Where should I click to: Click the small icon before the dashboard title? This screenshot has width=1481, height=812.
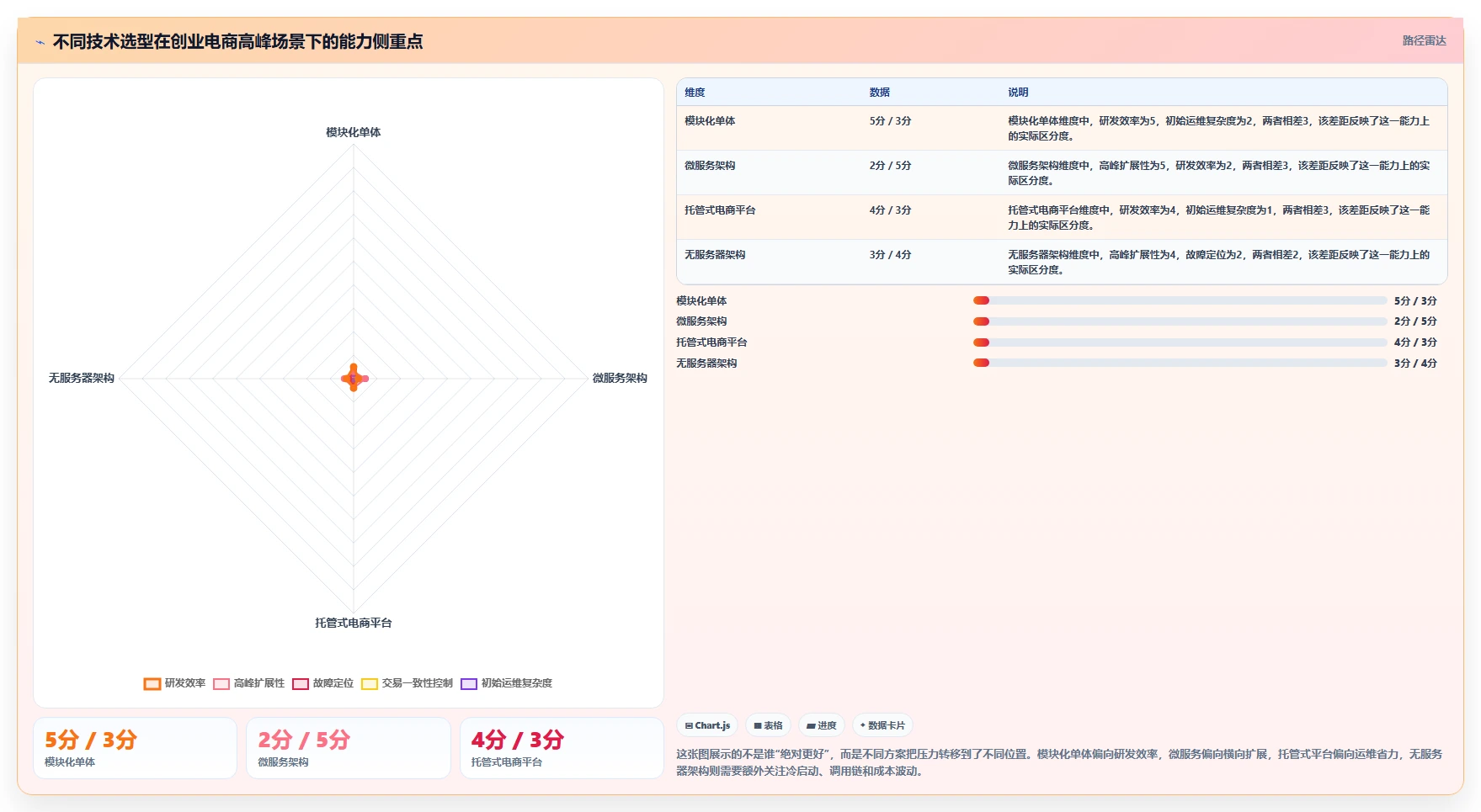40,42
